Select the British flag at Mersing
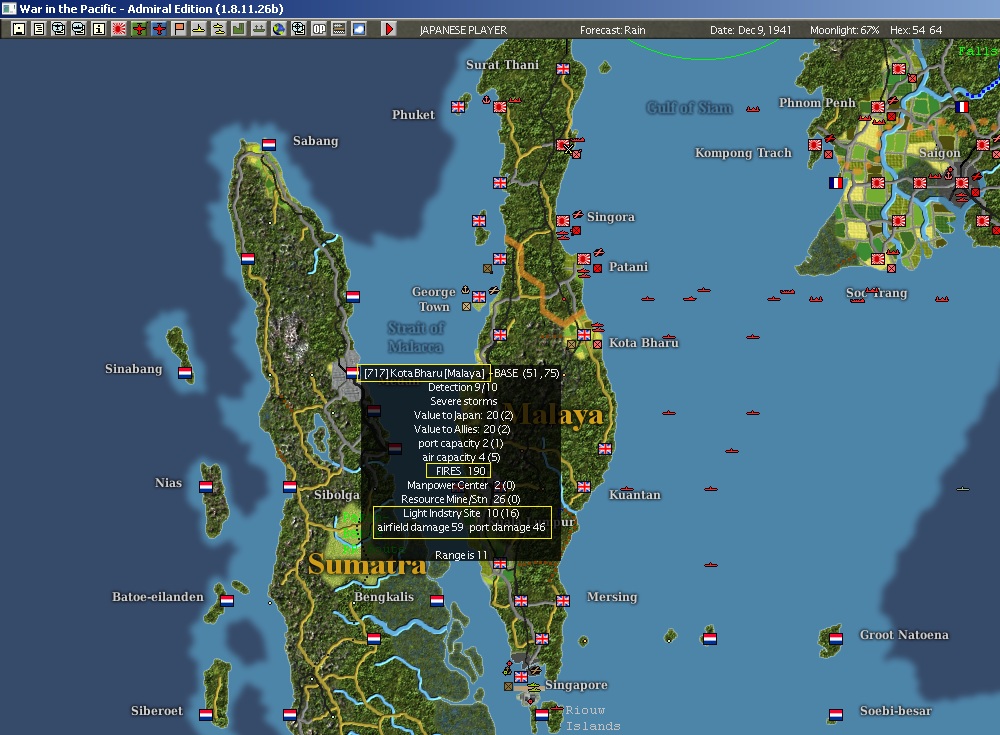1000x735 pixels. [x=563, y=600]
